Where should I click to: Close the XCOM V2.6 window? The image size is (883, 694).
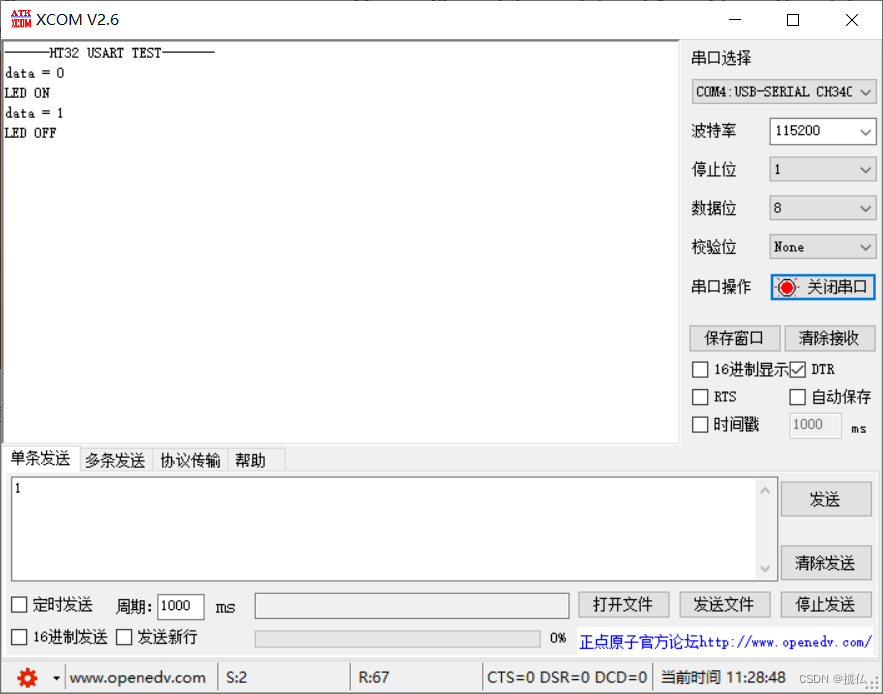(x=852, y=20)
